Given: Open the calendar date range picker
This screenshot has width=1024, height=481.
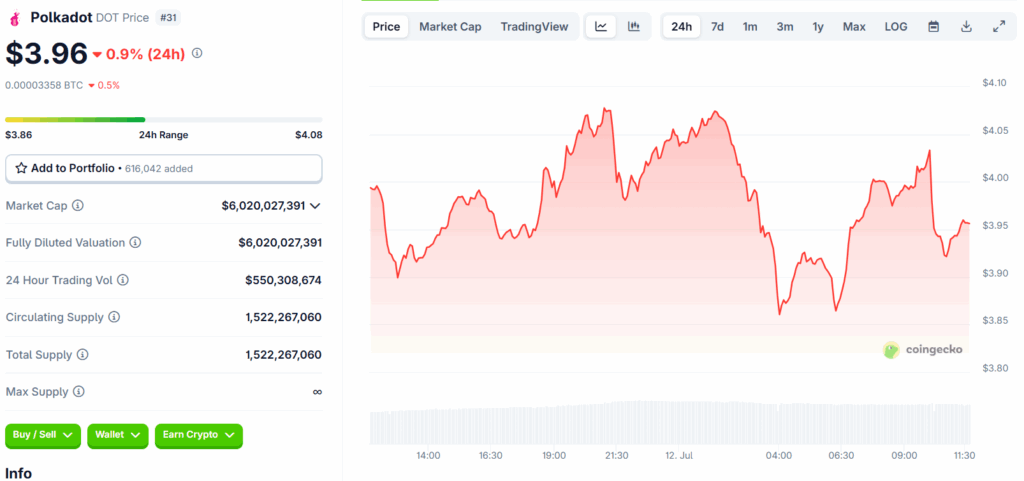Looking at the screenshot, I should (x=934, y=27).
